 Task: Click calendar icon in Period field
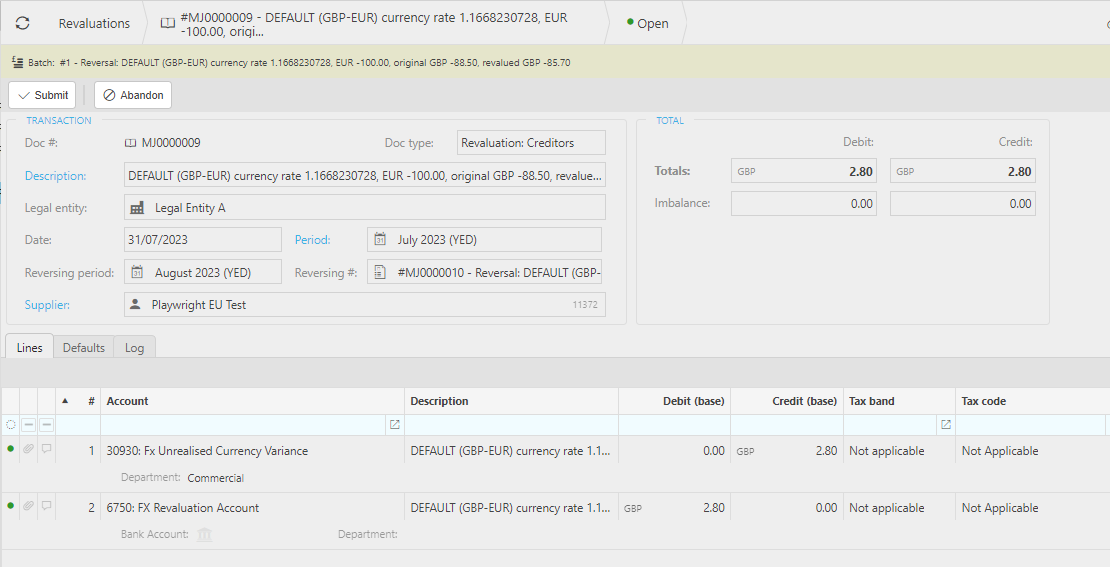[379, 239]
